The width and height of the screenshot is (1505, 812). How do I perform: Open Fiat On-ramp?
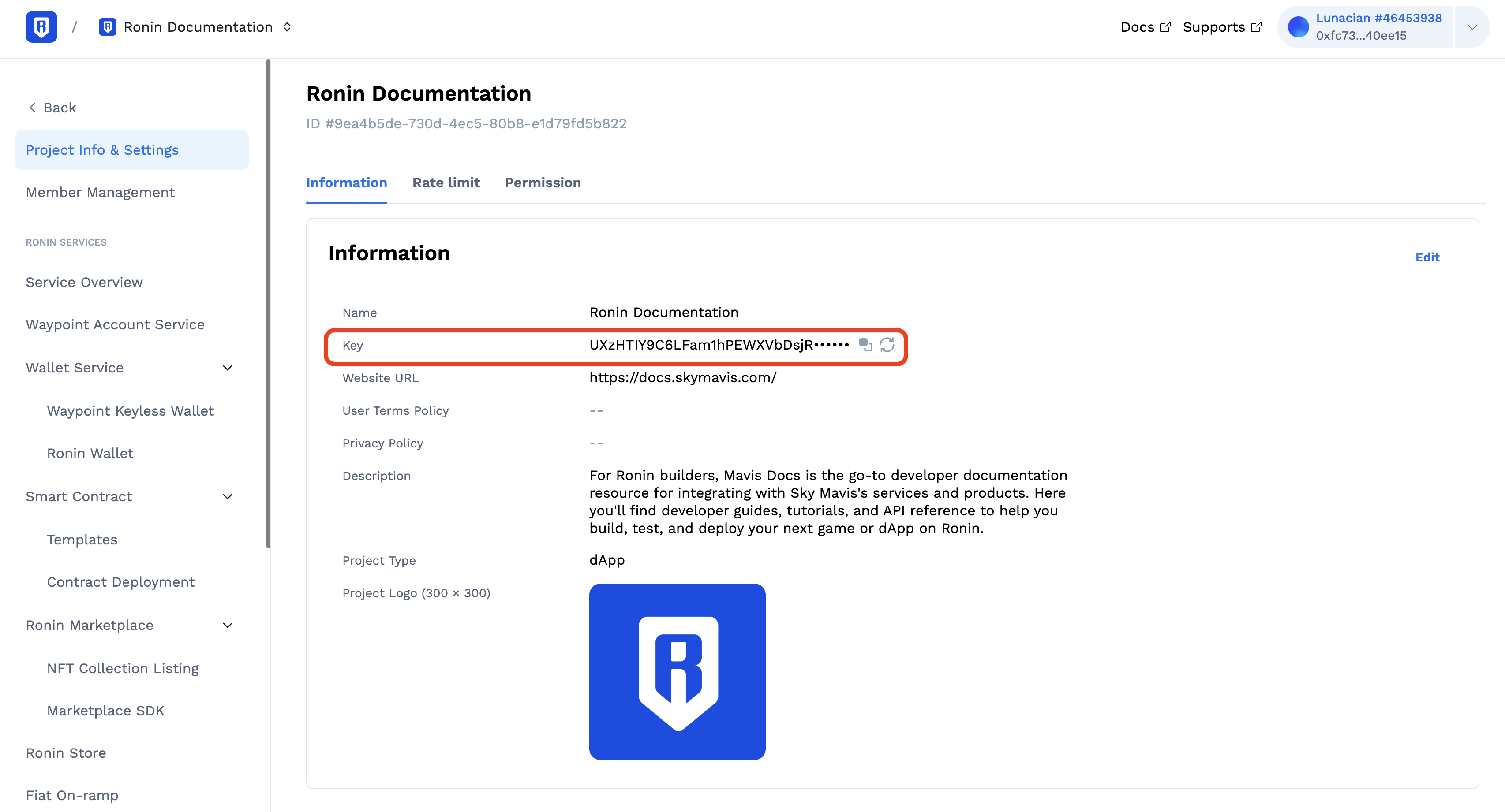(x=72, y=795)
